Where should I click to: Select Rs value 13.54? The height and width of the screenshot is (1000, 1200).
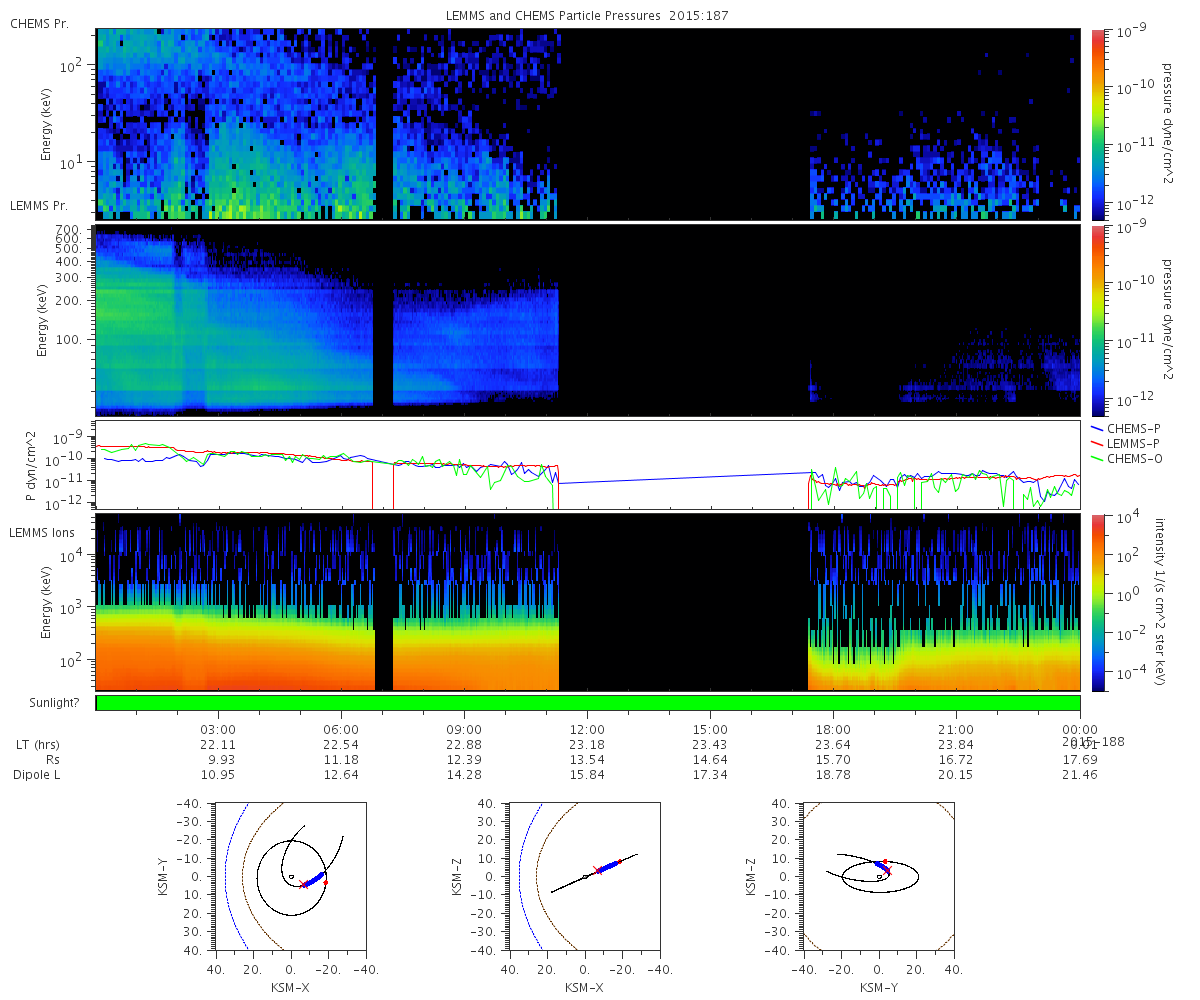[588, 760]
